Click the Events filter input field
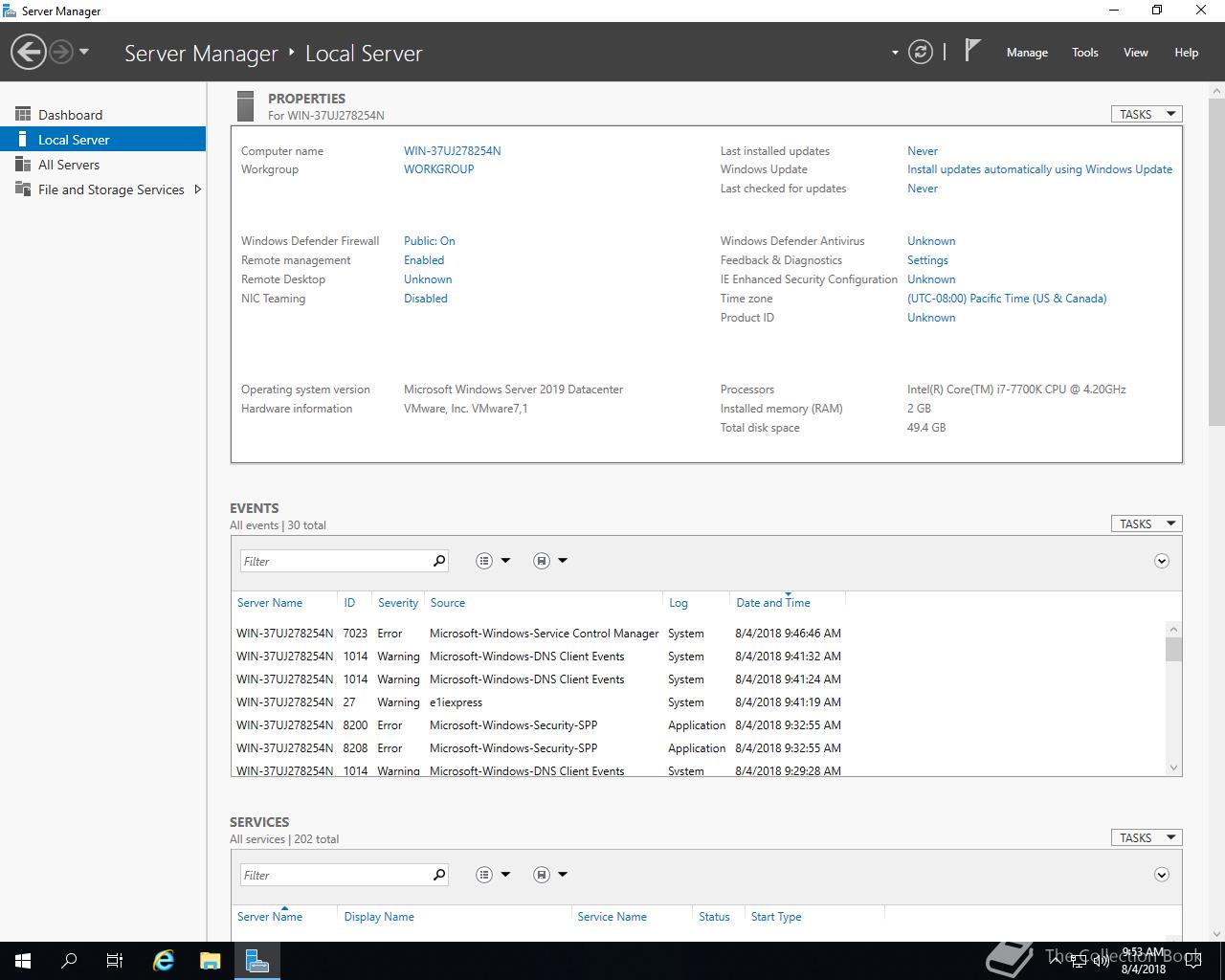The image size is (1225, 980). tap(334, 561)
